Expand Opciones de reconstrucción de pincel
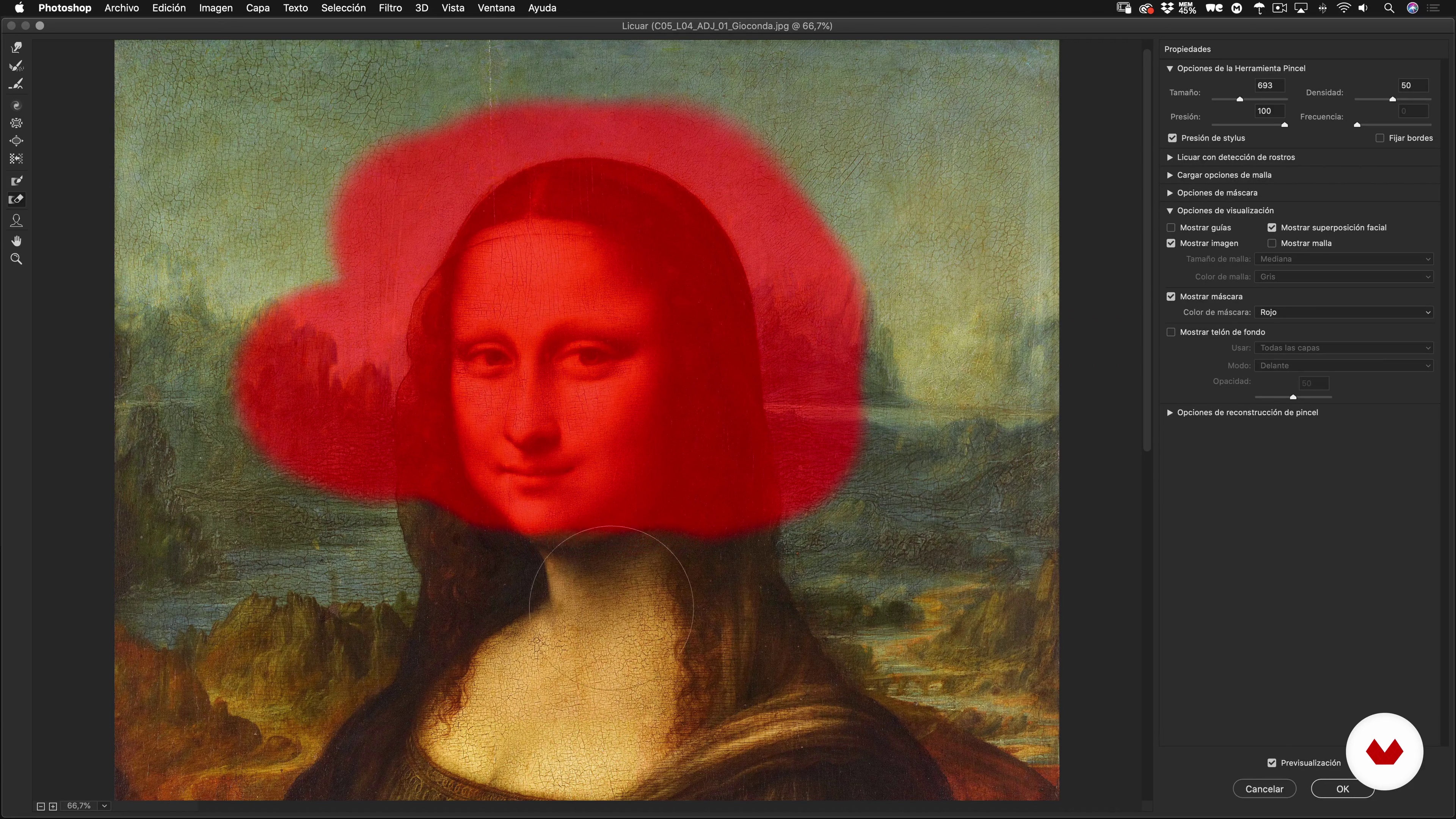Image resolution: width=1456 pixels, height=819 pixels. [1170, 413]
